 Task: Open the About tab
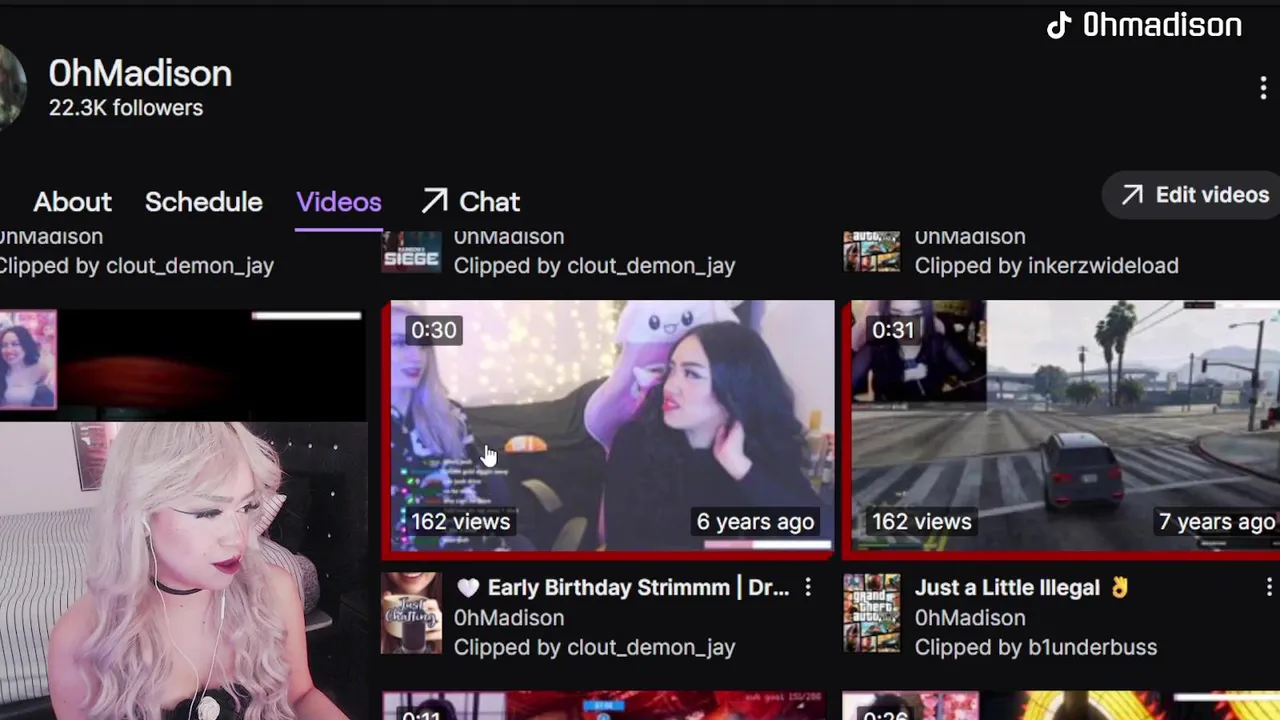(x=72, y=202)
